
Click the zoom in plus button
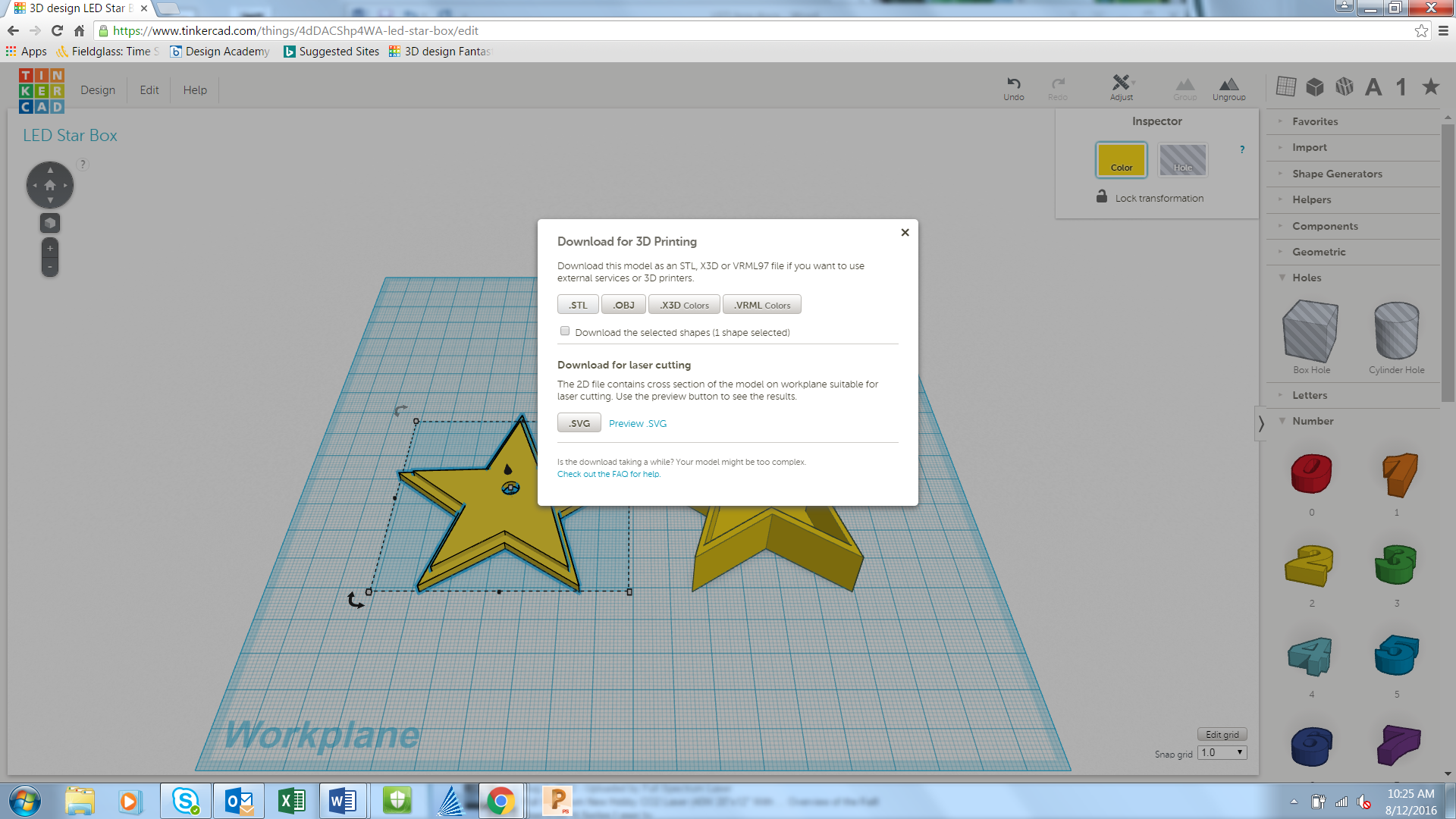tap(50, 248)
